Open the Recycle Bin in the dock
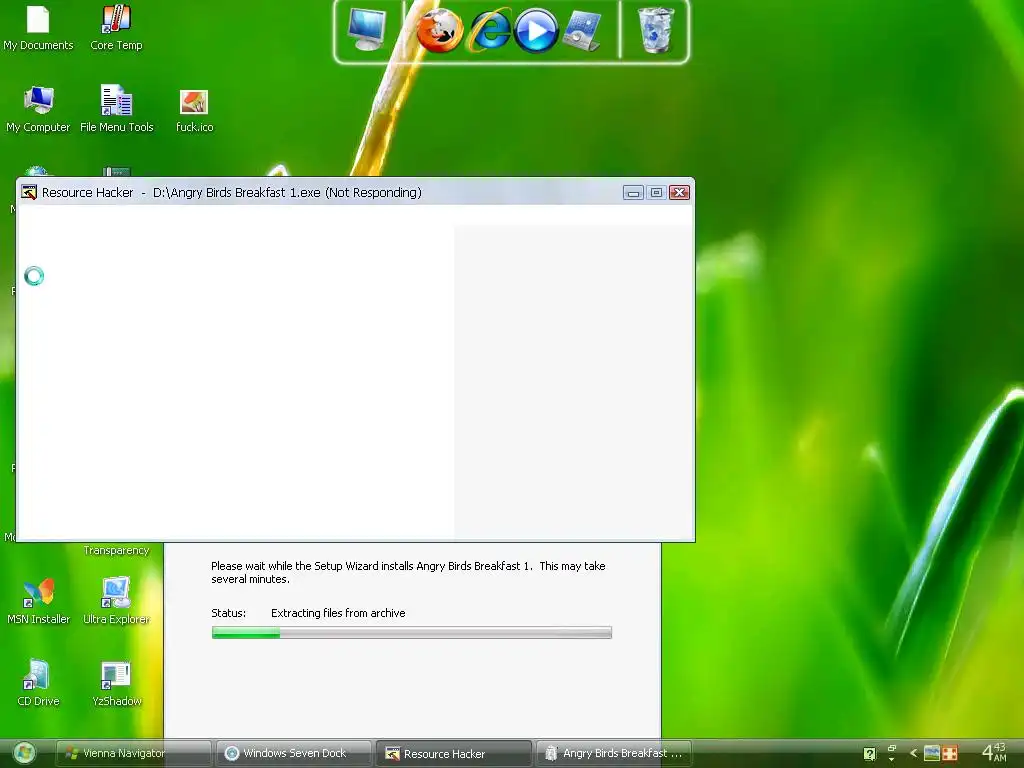 [655, 30]
